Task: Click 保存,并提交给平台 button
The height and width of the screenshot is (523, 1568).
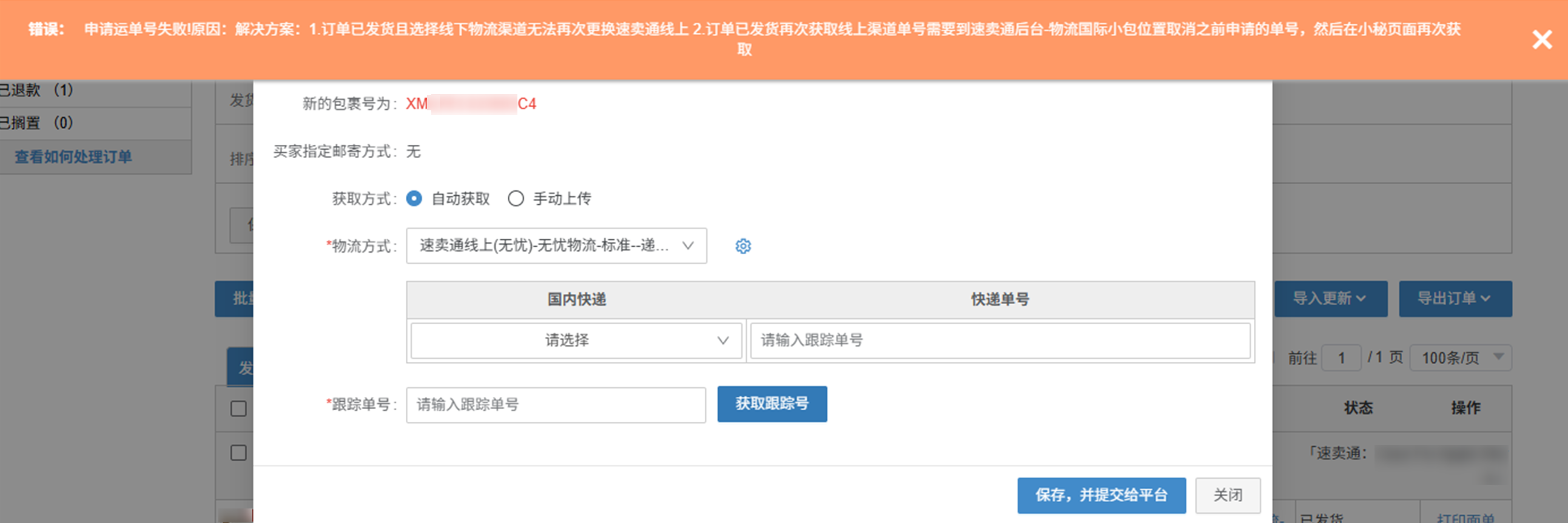Action: point(1101,495)
